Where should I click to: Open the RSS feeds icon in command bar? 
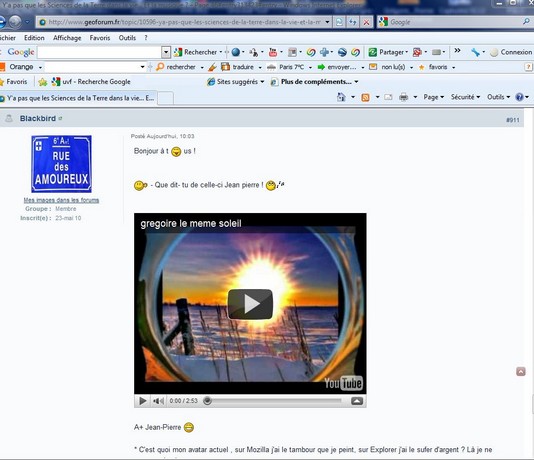click(x=365, y=97)
